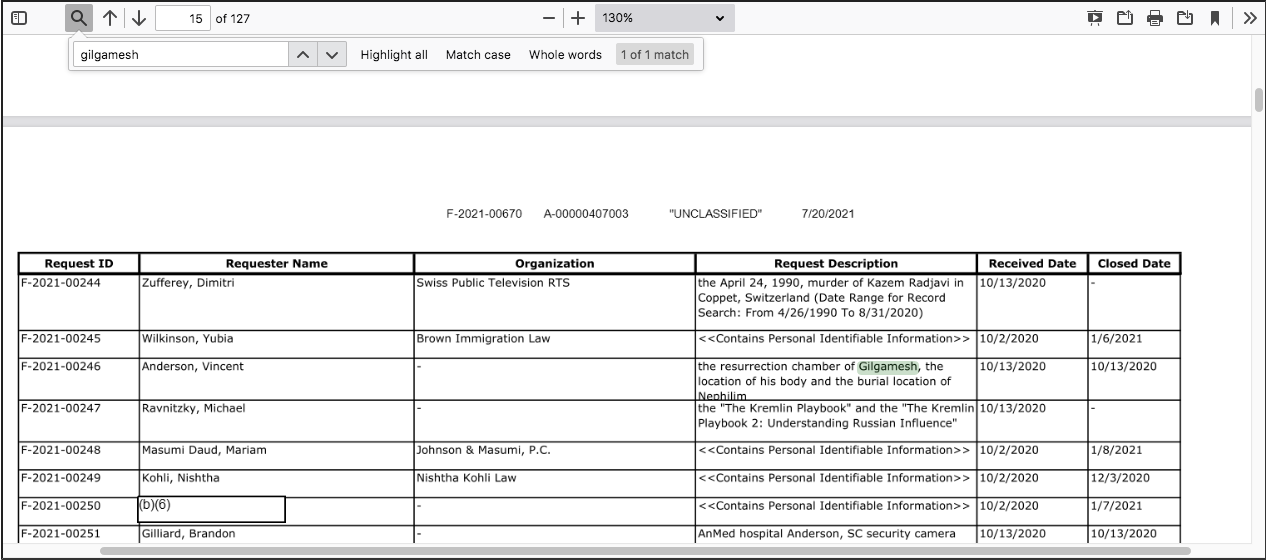Zoom in with the plus icon
This screenshot has height=560, width=1266.
point(577,18)
